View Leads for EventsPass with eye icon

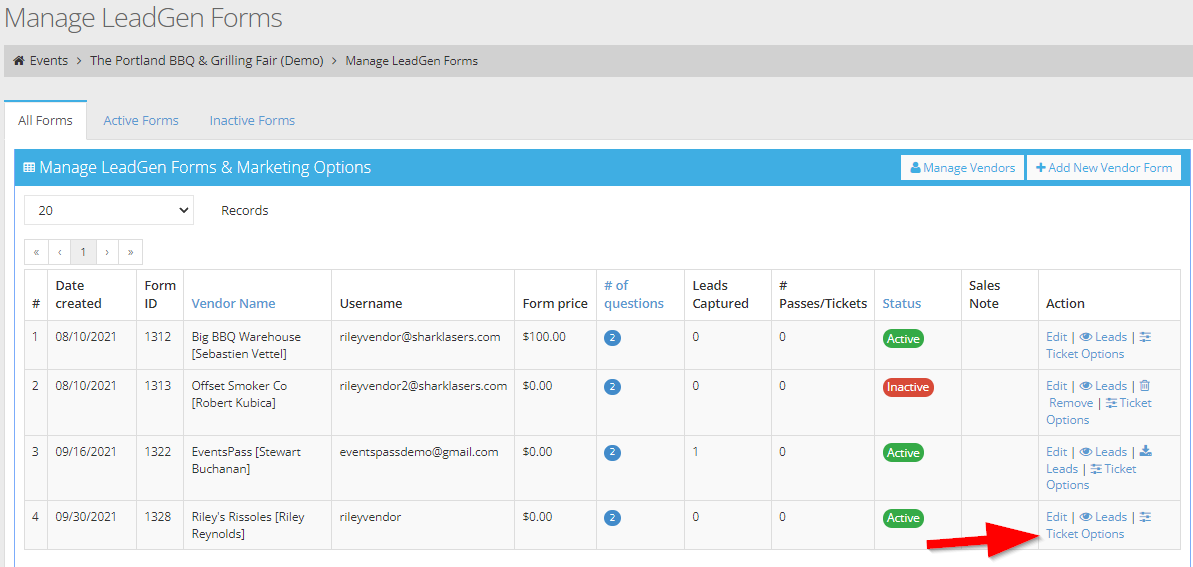tap(1103, 451)
